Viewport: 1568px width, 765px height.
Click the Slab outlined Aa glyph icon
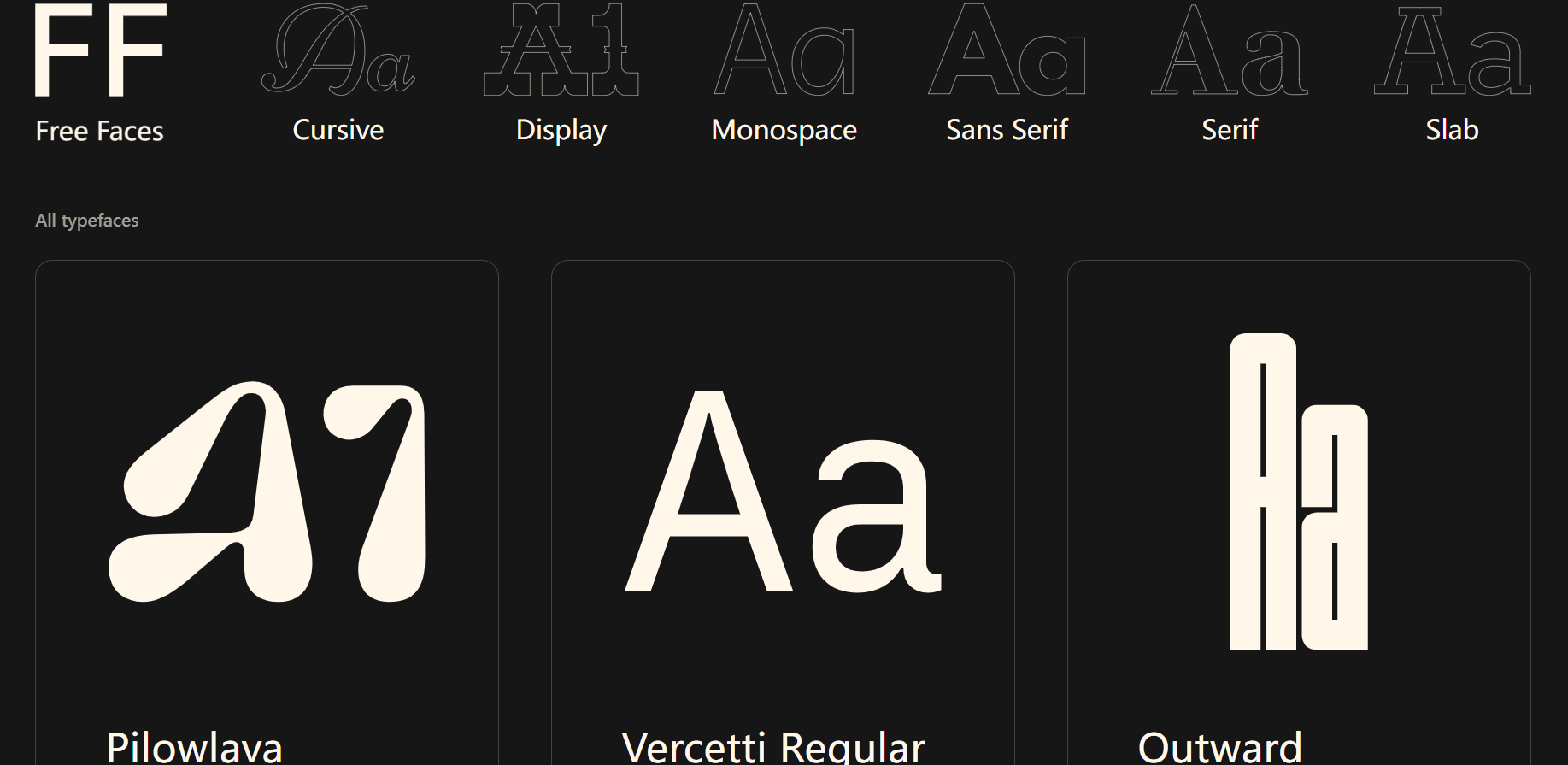click(1452, 50)
